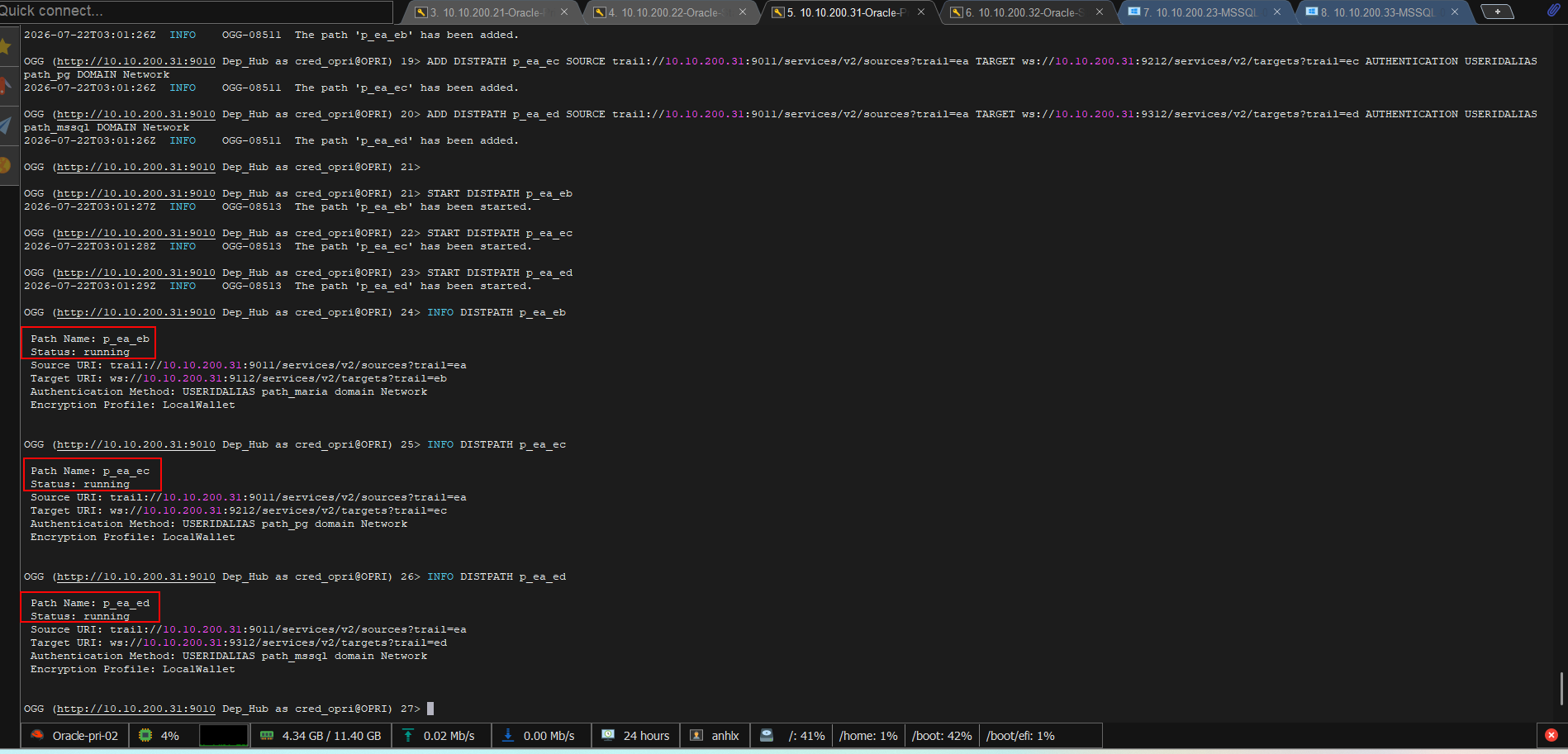Switch to tab 4 10.10.200.22-Oracle

670,12
